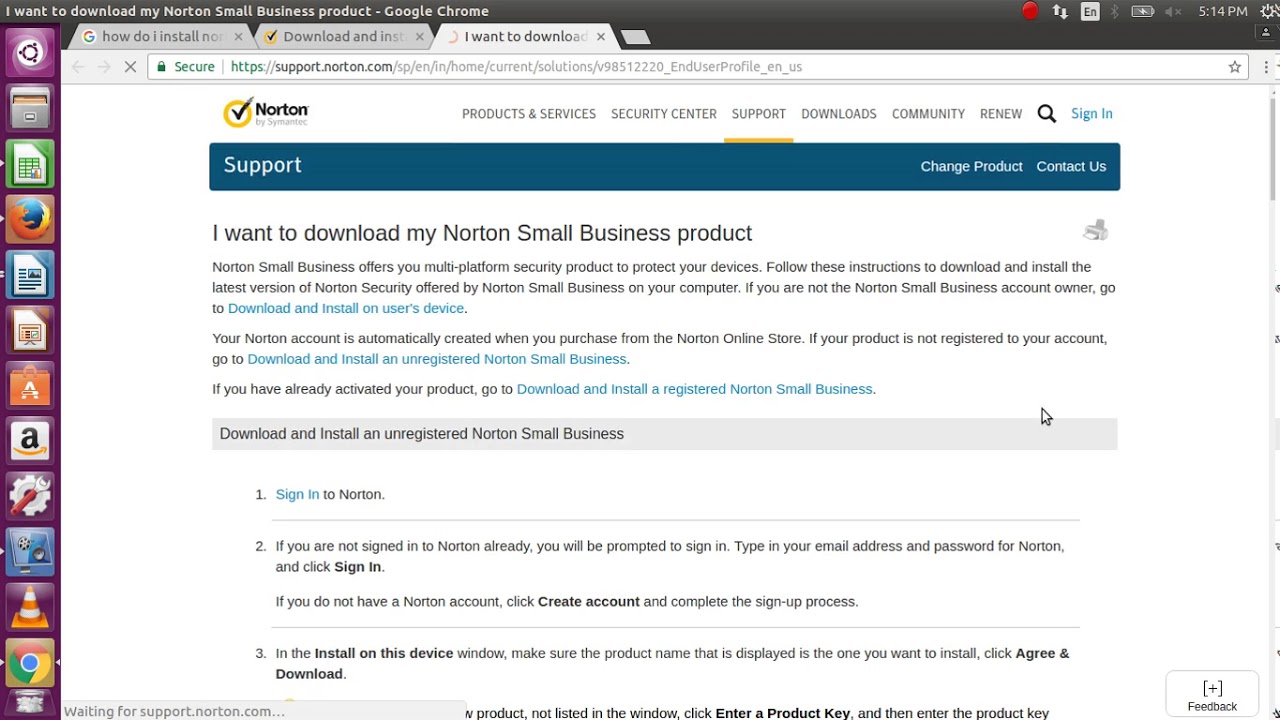Open Ubuntu Software Center icon
This screenshot has height=720, width=1280.
[x=30, y=385]
